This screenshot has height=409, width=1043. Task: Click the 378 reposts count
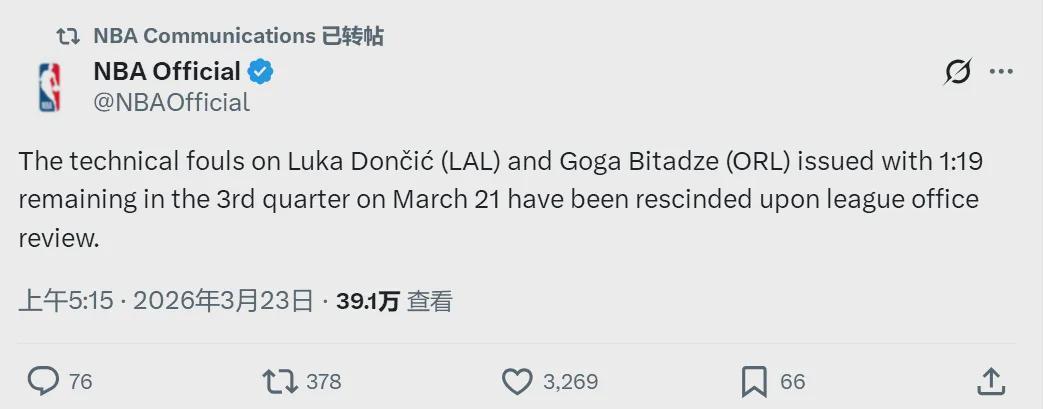(x=323, y=381)
